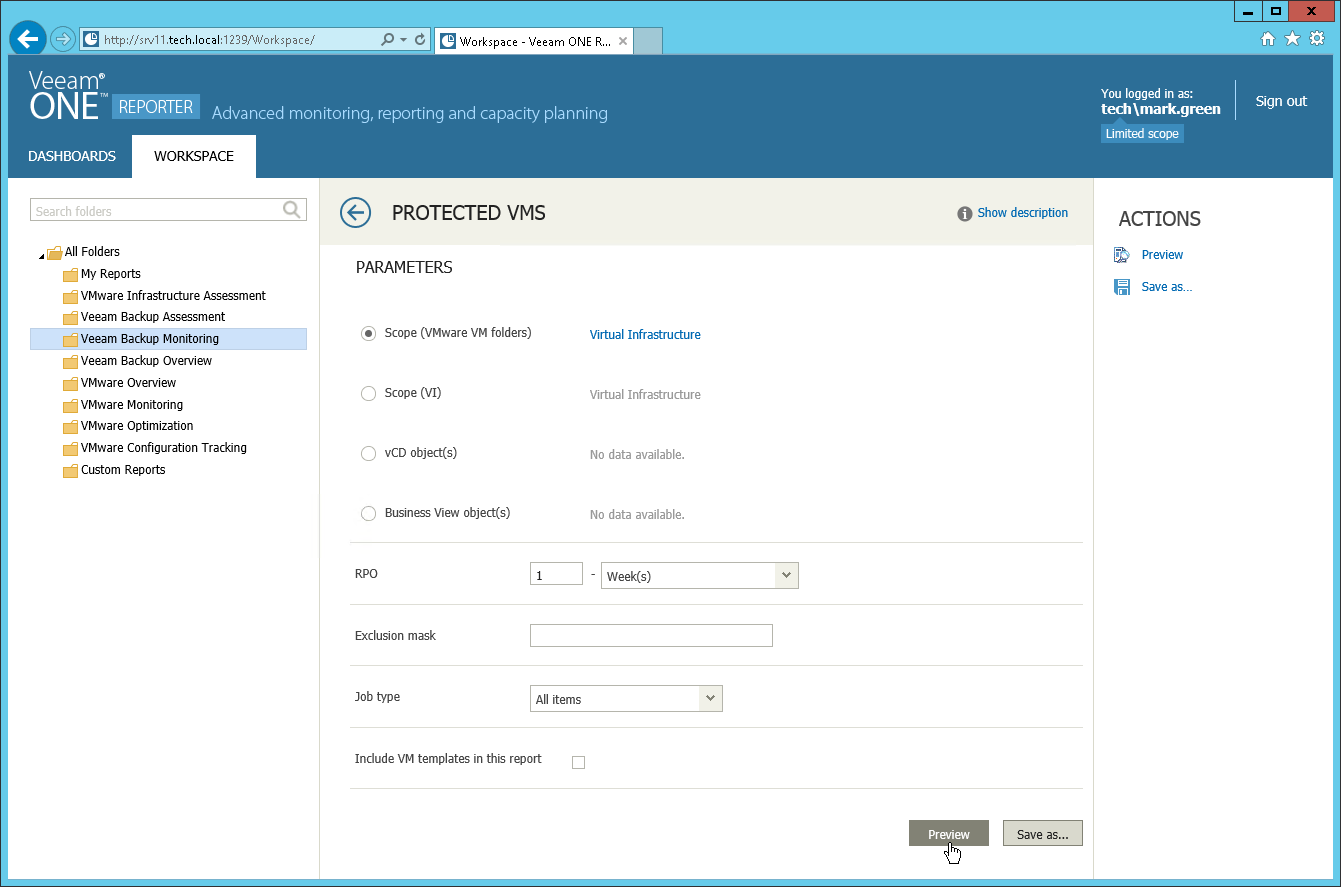Select Business View object(s) radio button

tap(368, 514)
